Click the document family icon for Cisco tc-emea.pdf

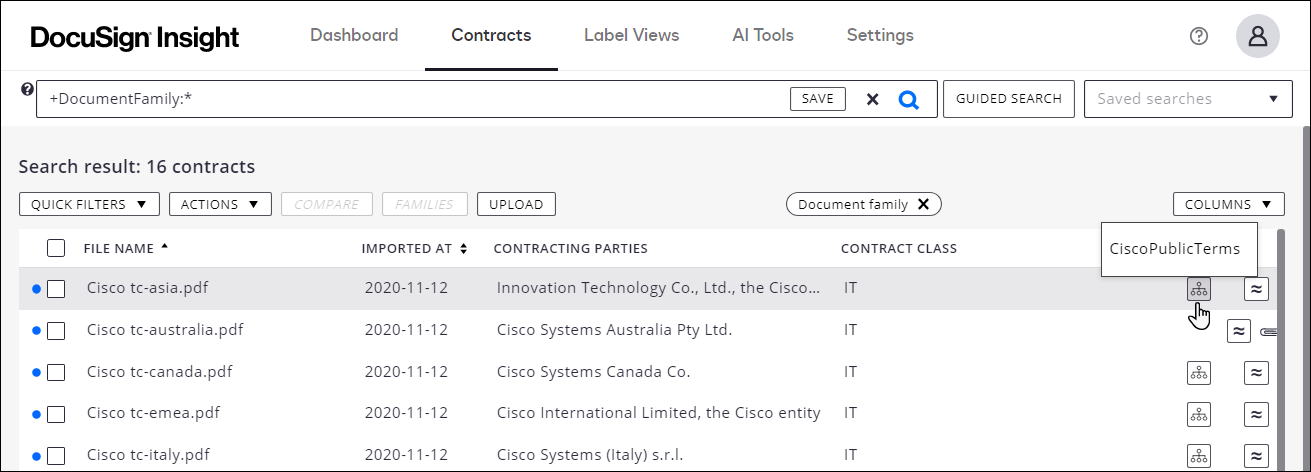point(1198,414)
